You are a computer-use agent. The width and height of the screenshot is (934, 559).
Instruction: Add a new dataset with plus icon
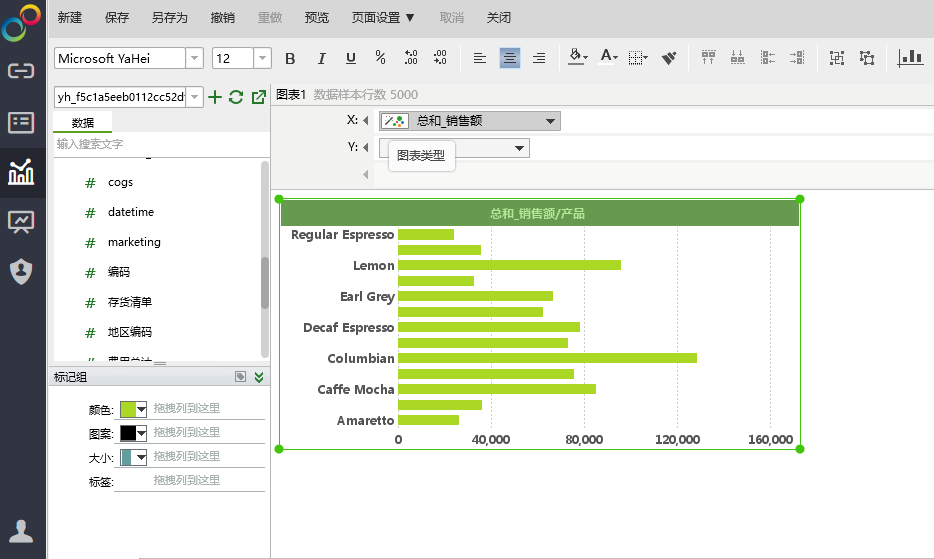coord(215,97)
